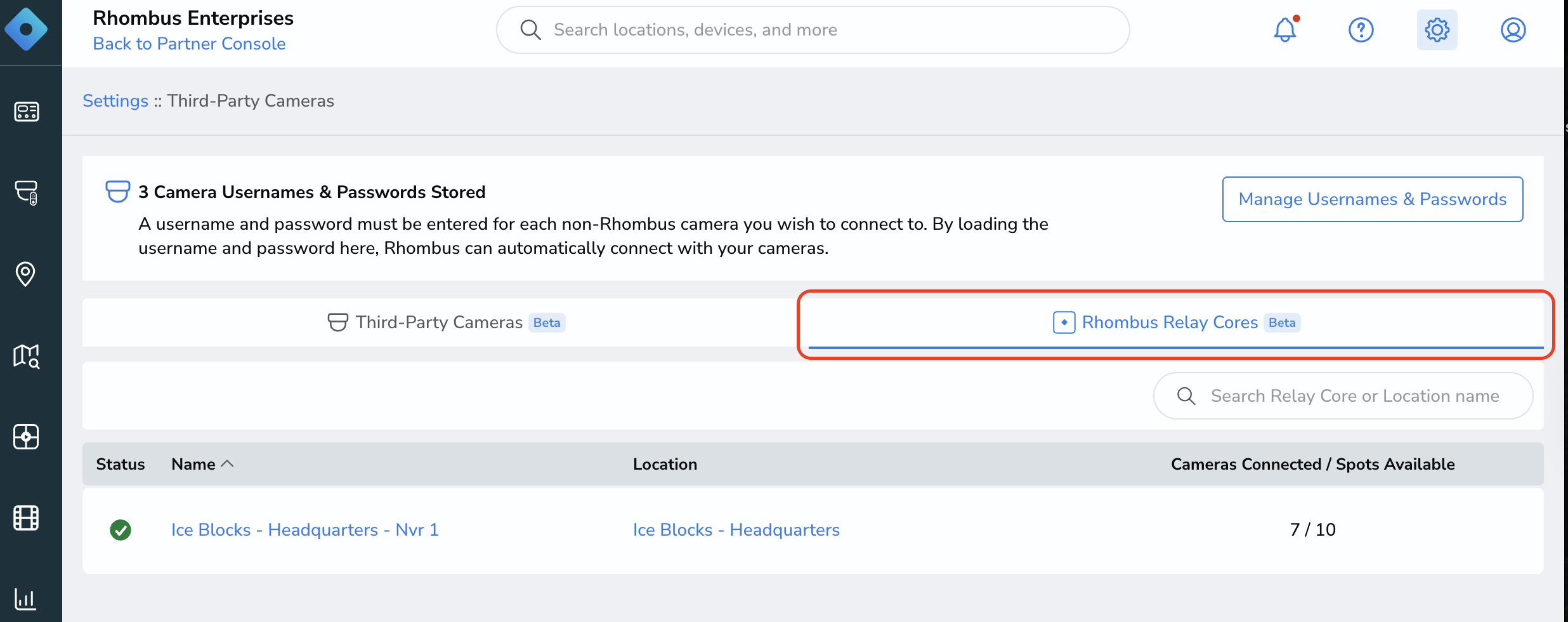The width and height of the screenshot is (1568, 622).
Task: Toggle the Name column sort order
Action: coord(202,464)
